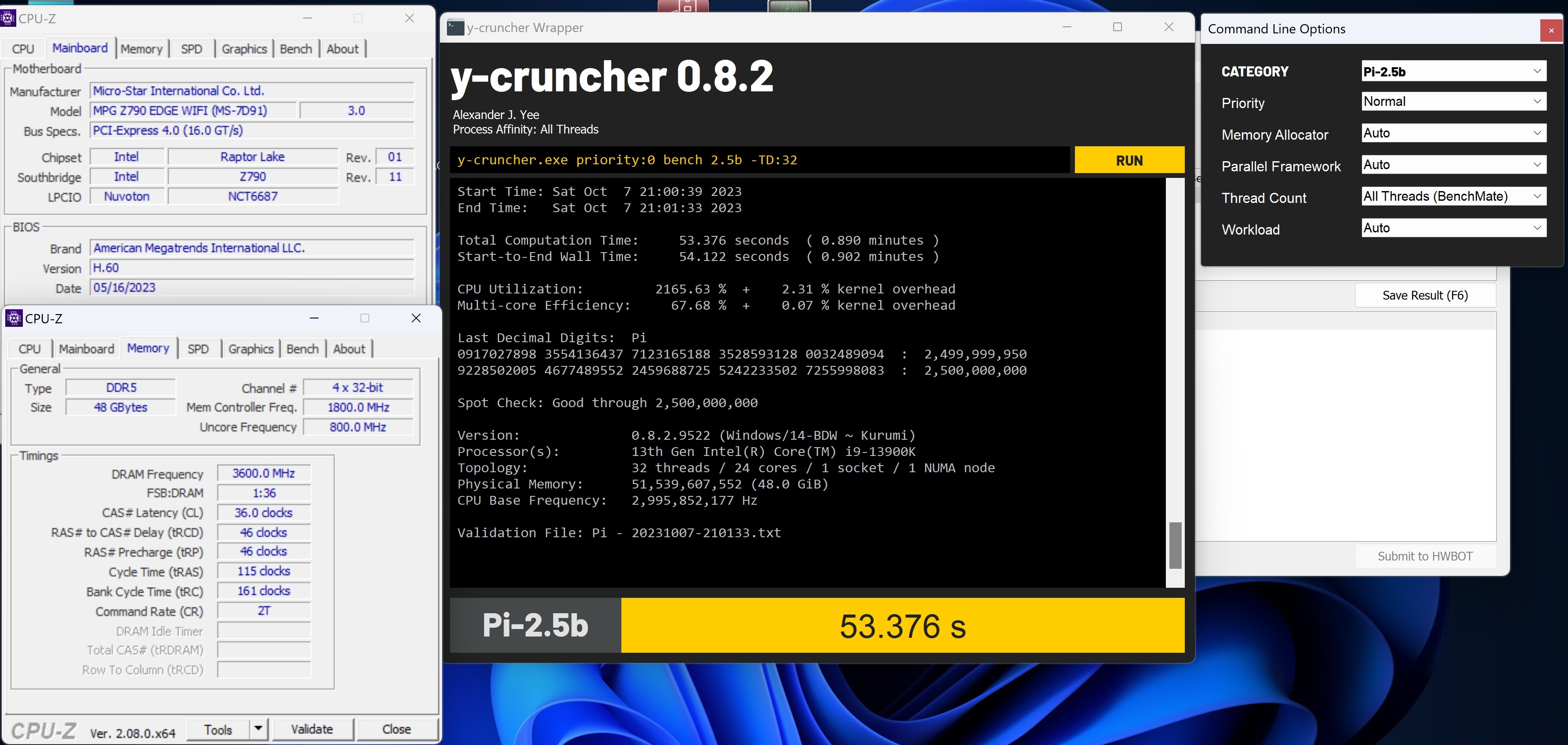Switch to the SPD tab in CPU-Z Memory window
Viewport: 1568px width, 745px height.
[198, 349]
